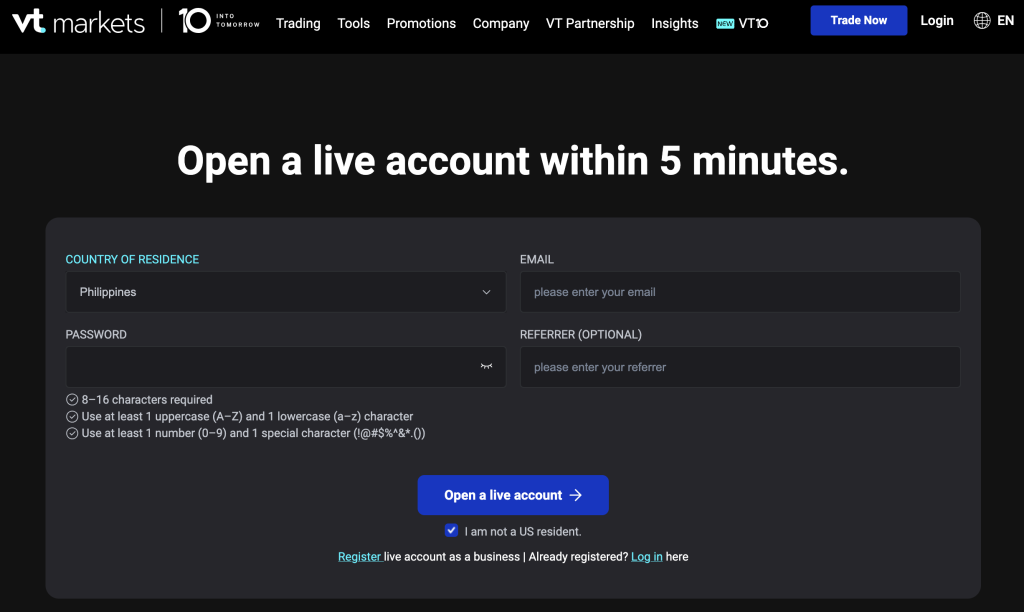Open the EN language selector
Viewport: 1024px width, 612px height.
(1005, 21)
